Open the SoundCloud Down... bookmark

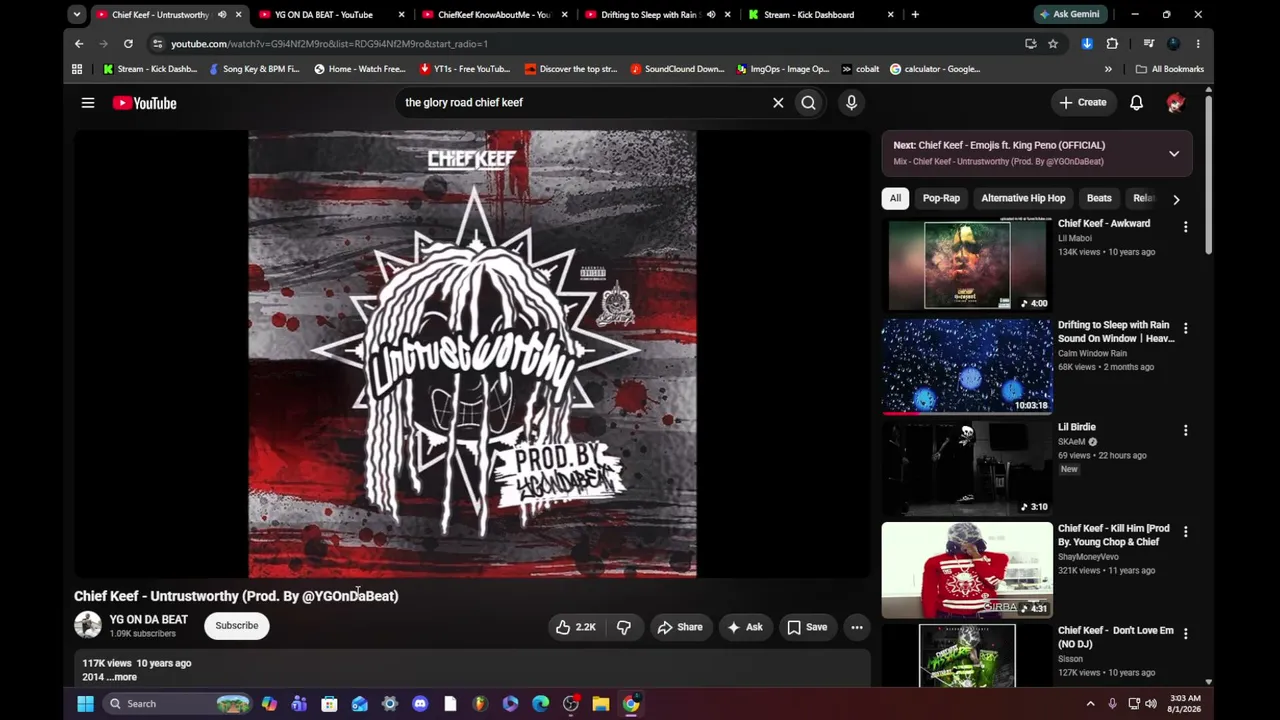(677, 69)
